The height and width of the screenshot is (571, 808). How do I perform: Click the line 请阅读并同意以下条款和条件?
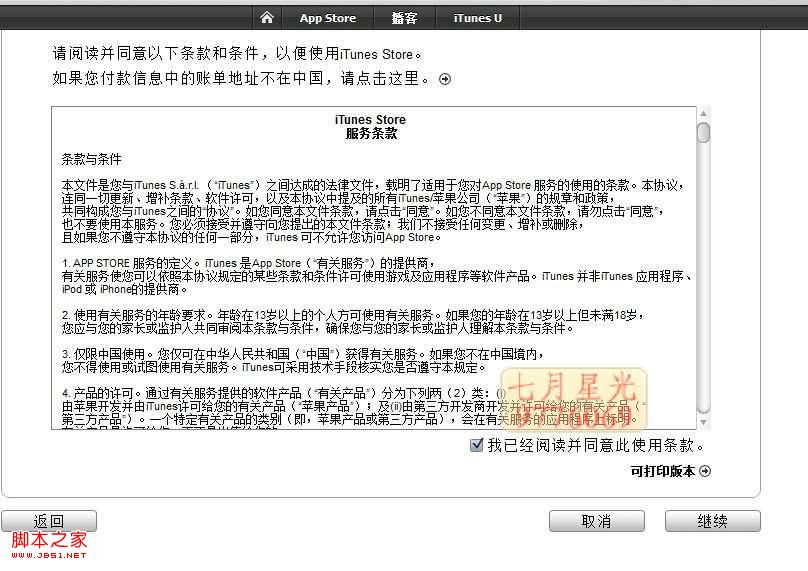coord(237,54)
